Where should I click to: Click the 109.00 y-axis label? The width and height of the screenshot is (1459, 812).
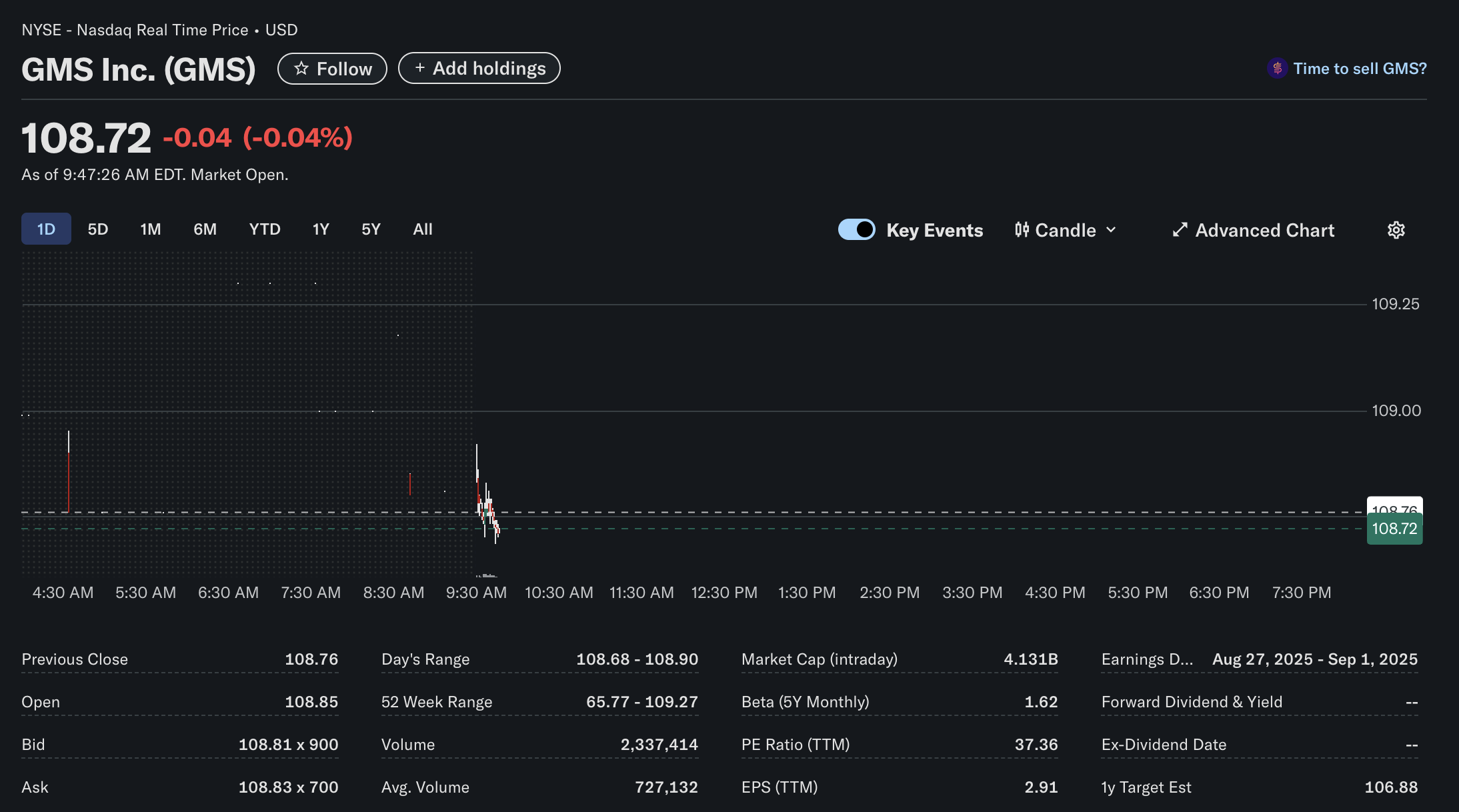(x=1396, y=411)
